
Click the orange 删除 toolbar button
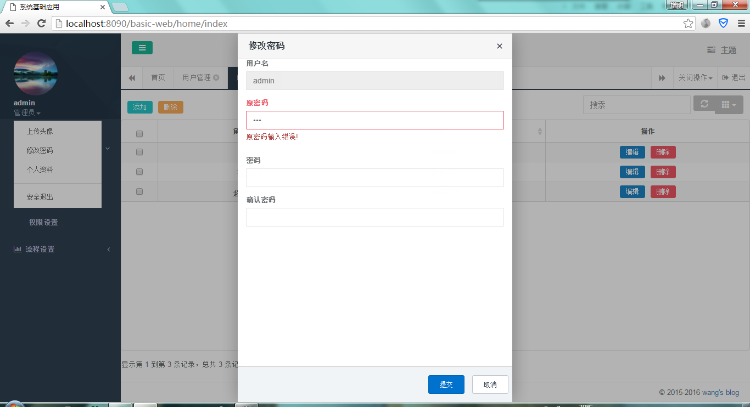[170, 107]
